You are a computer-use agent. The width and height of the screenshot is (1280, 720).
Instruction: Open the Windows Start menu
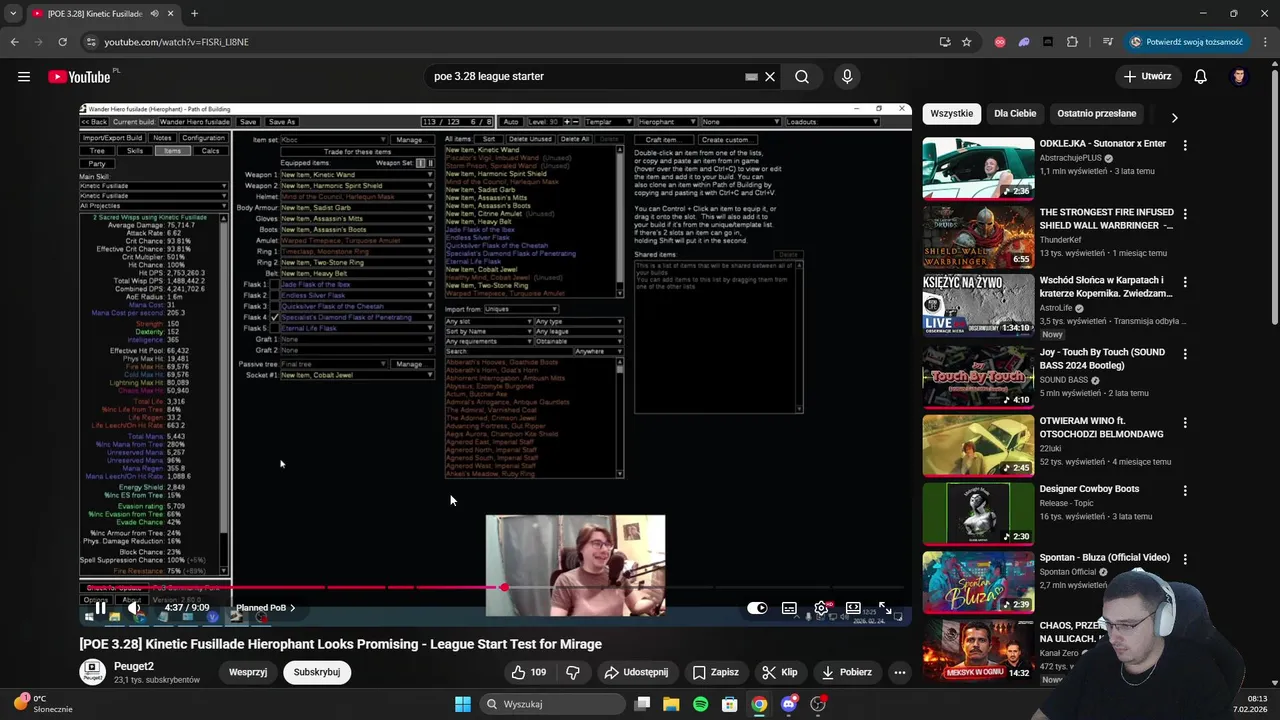click(x=462, y=704)
